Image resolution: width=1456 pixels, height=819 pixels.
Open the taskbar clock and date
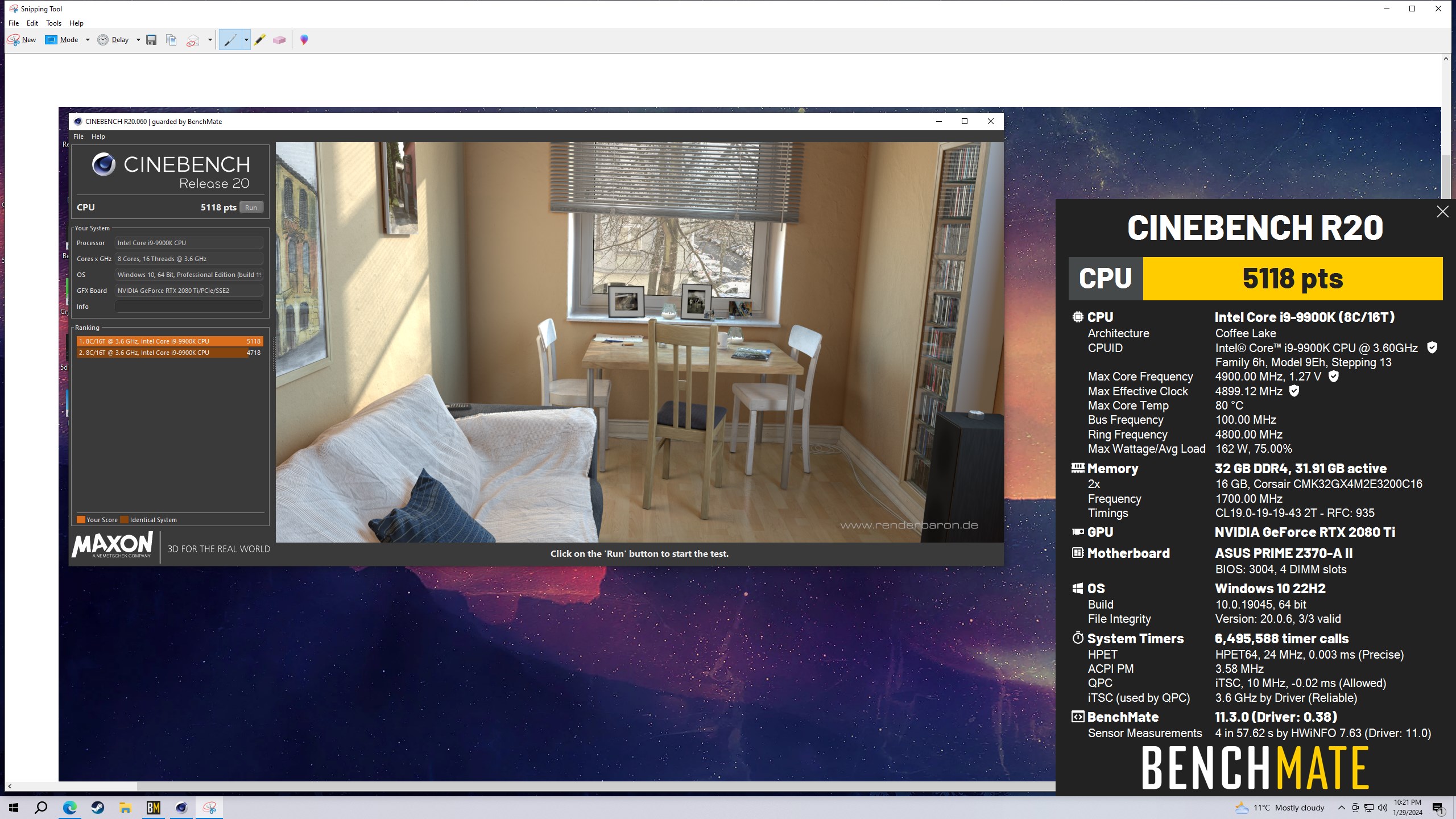[1408, 808]
